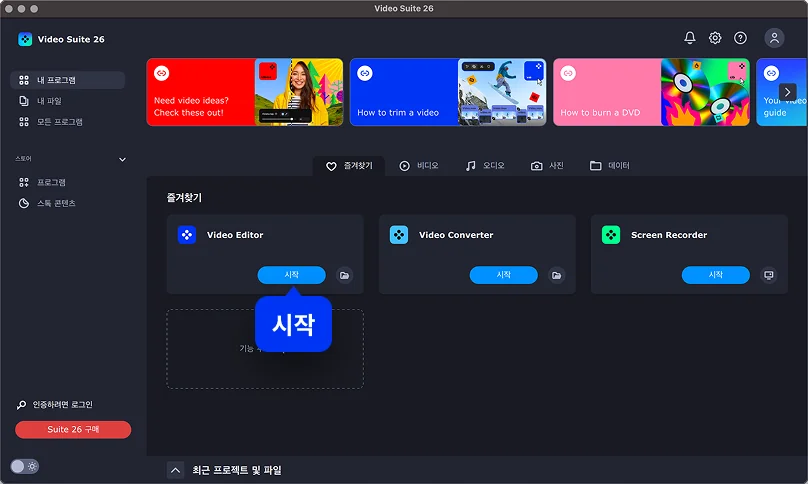
Task: Click 인증하려면 로그인 key link
Action: 55,405
